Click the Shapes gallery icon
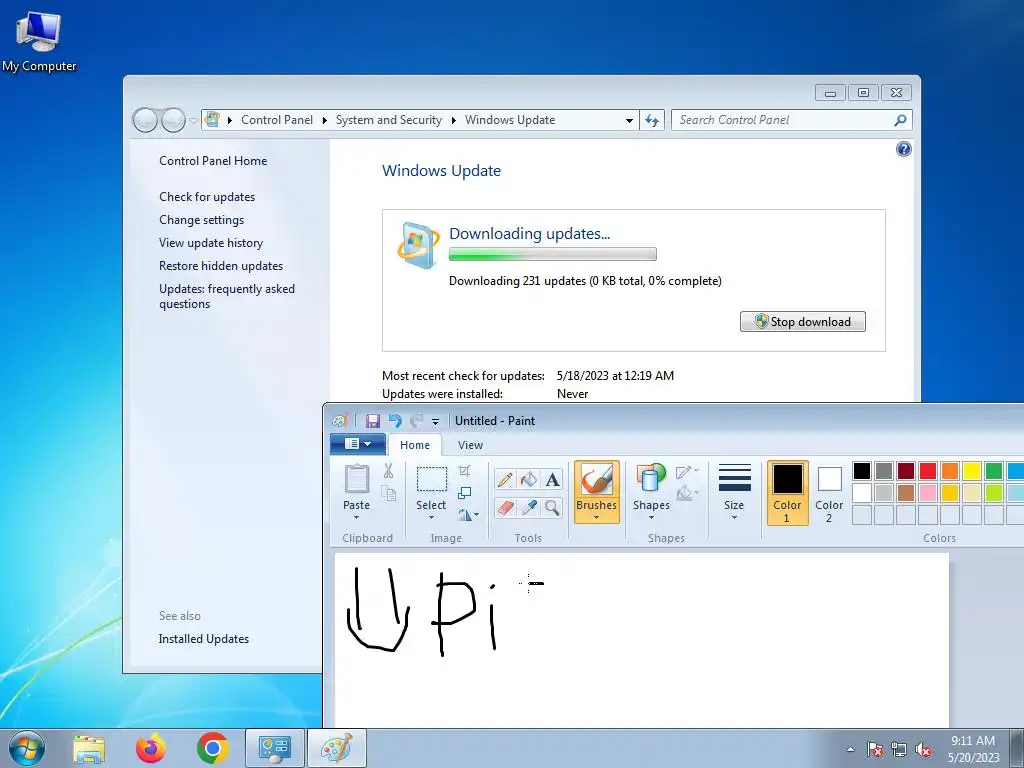This screenshot has height=768, width=1024. [651, 479]
